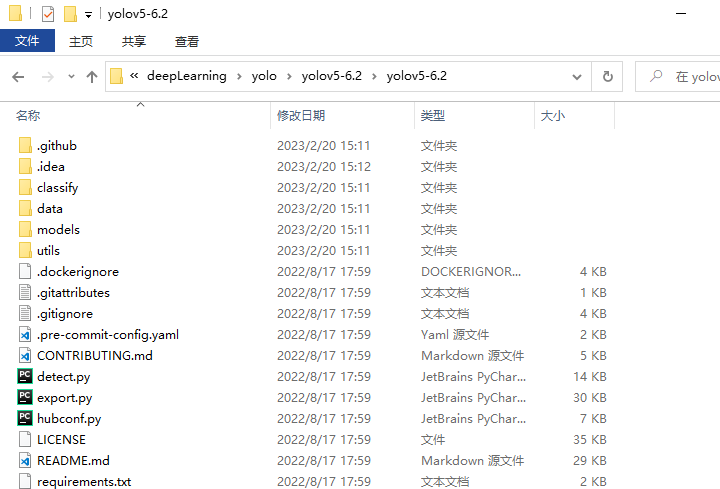Image resolution: width=720 pixels, height=489 pixels.
Task: Go forward with the Forward arrow
Action: click(x=48, y=77)
